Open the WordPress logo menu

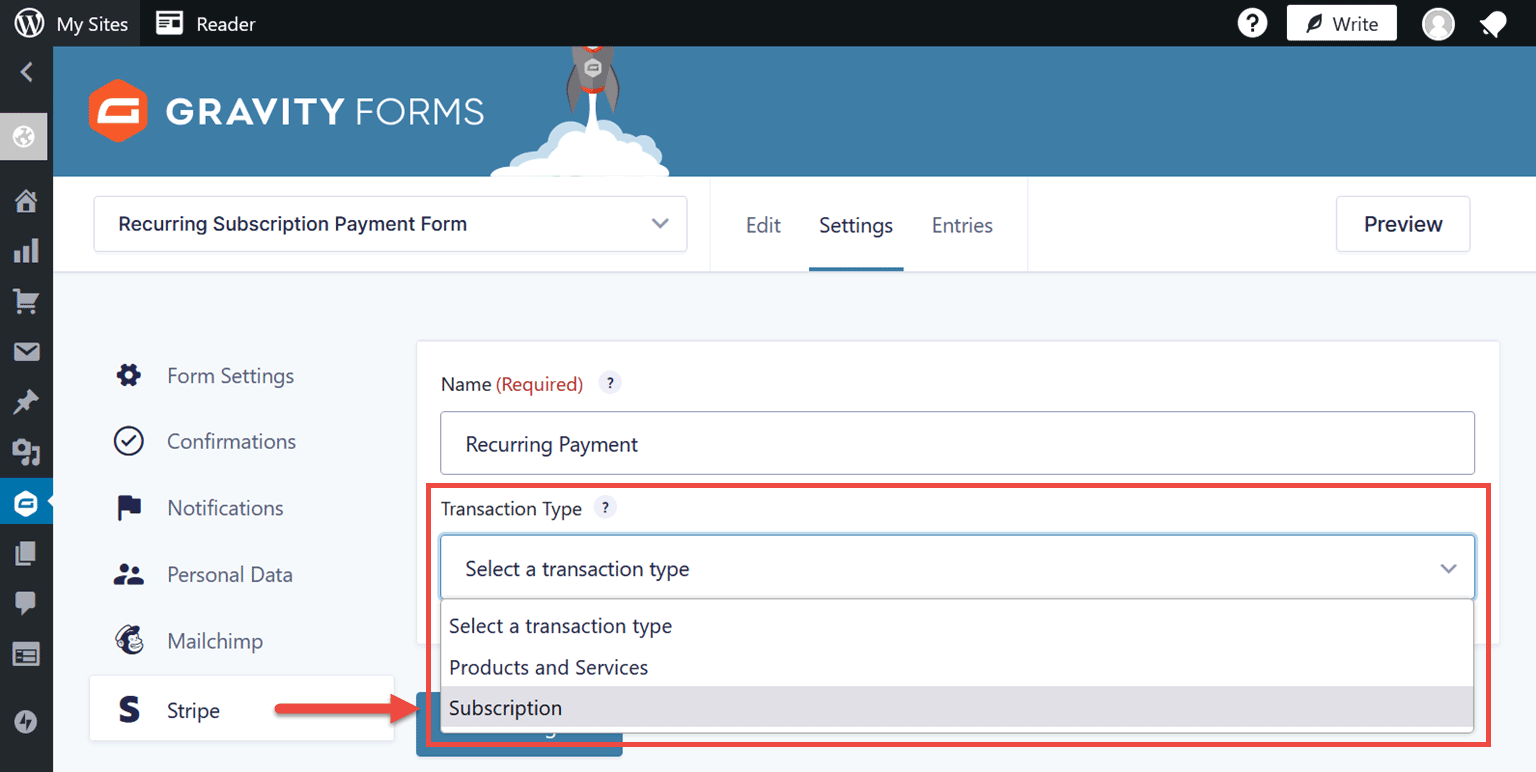click(x=29, y=23)
